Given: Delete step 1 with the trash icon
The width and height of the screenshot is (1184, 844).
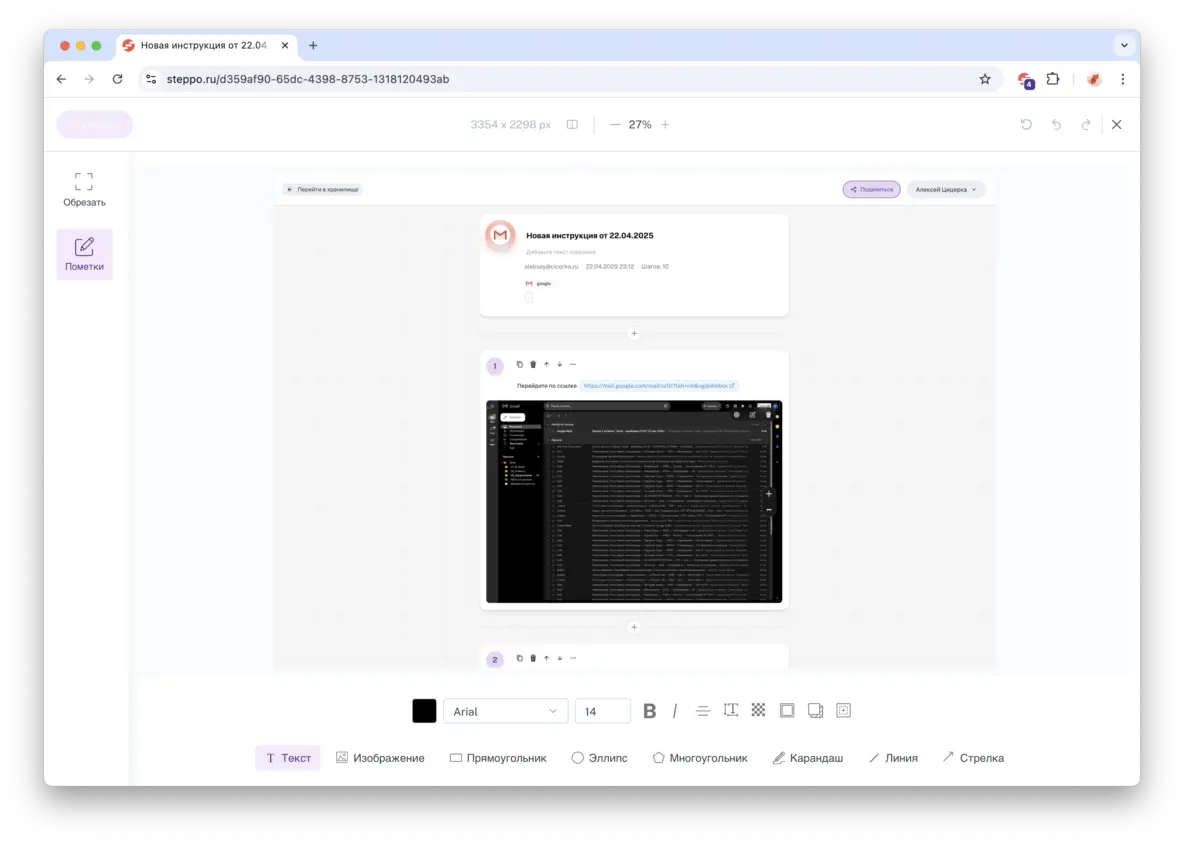Looking at the screenshot, I should coord(533,364).
